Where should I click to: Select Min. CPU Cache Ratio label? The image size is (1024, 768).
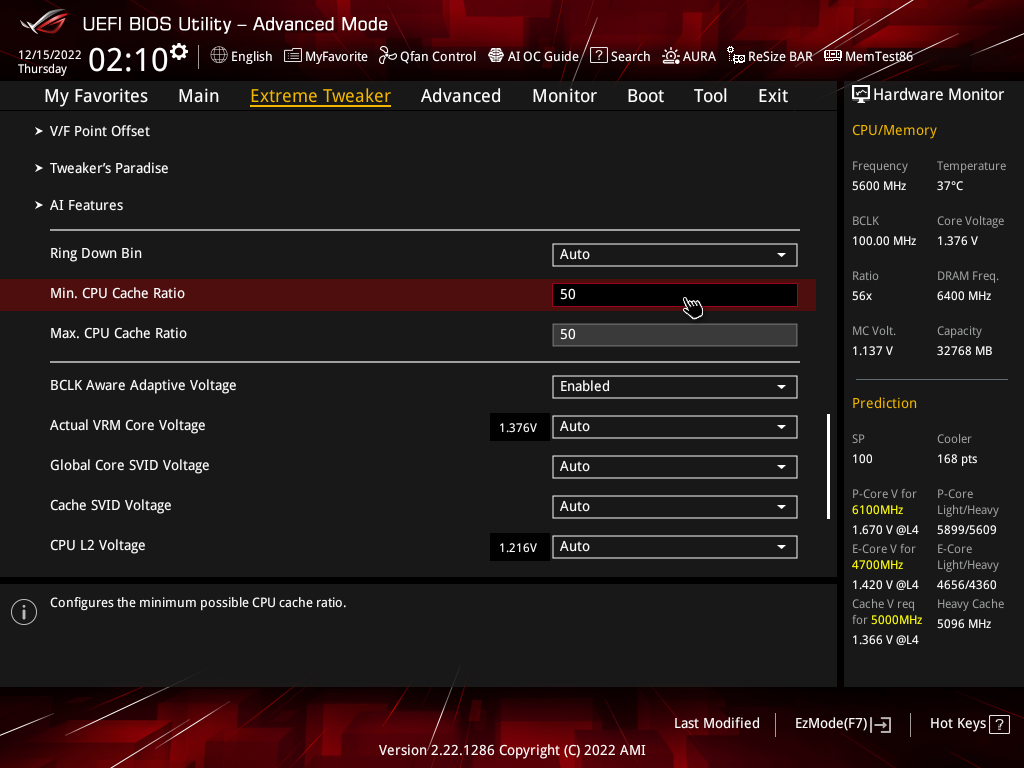[x=118, y=293]
